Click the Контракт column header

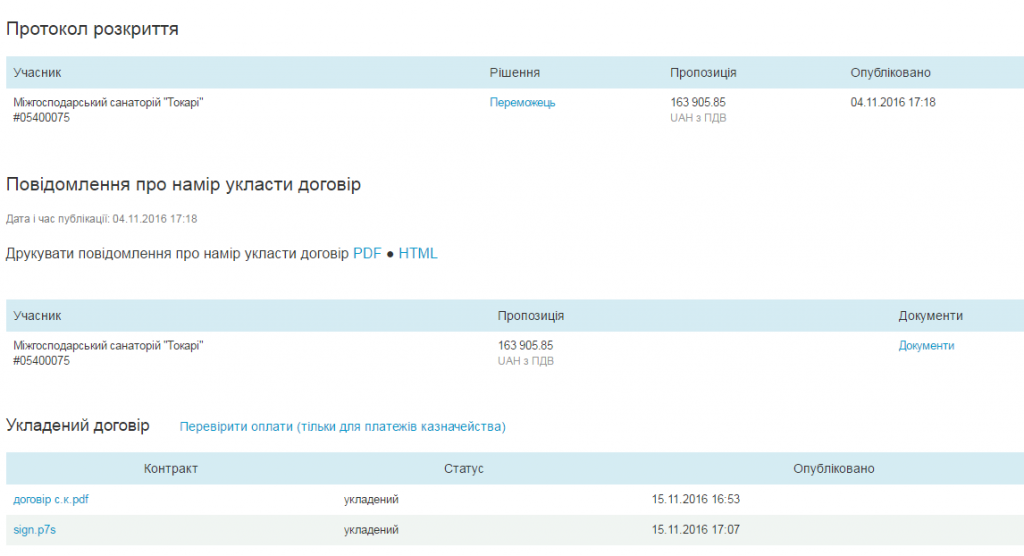coord(171,469)
